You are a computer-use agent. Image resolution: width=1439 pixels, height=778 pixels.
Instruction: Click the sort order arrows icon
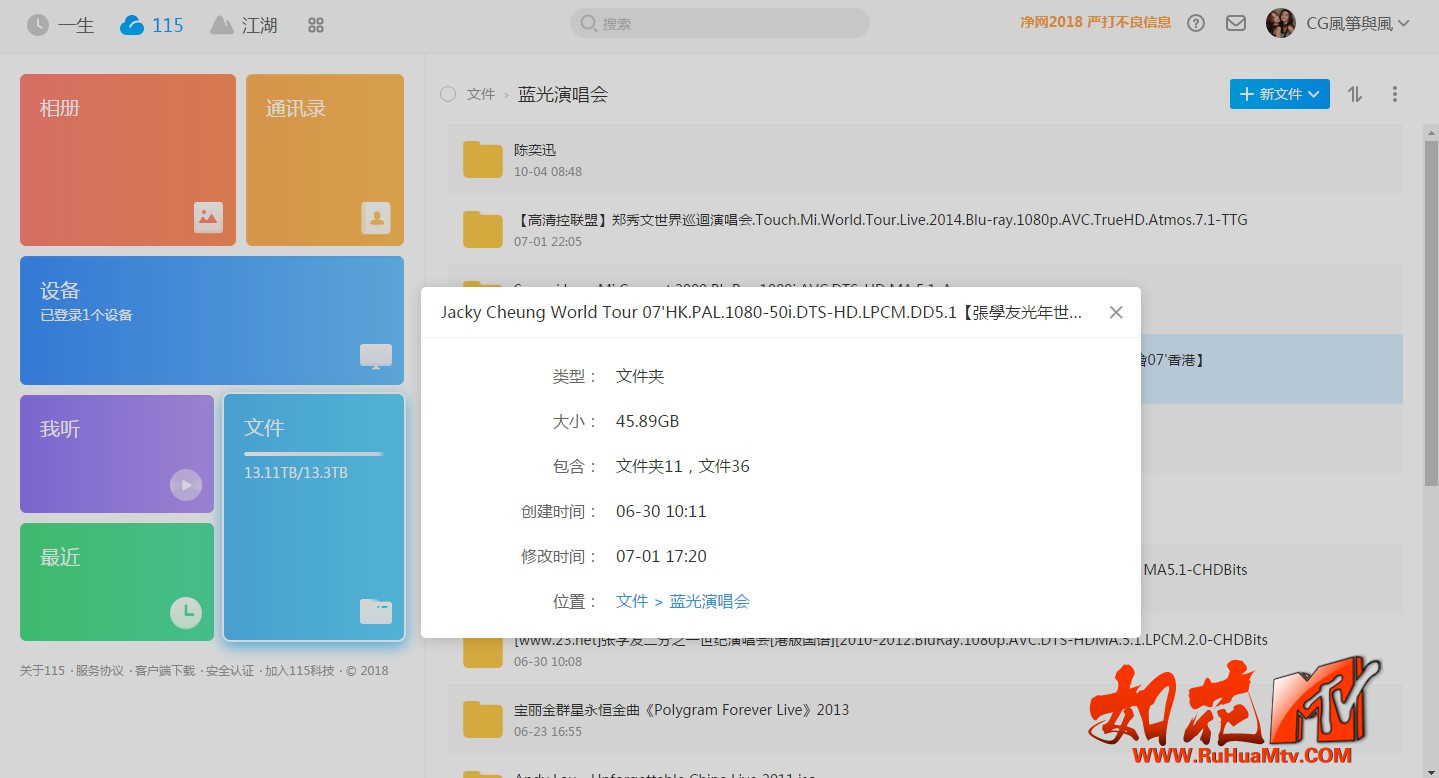(1355, 94)
